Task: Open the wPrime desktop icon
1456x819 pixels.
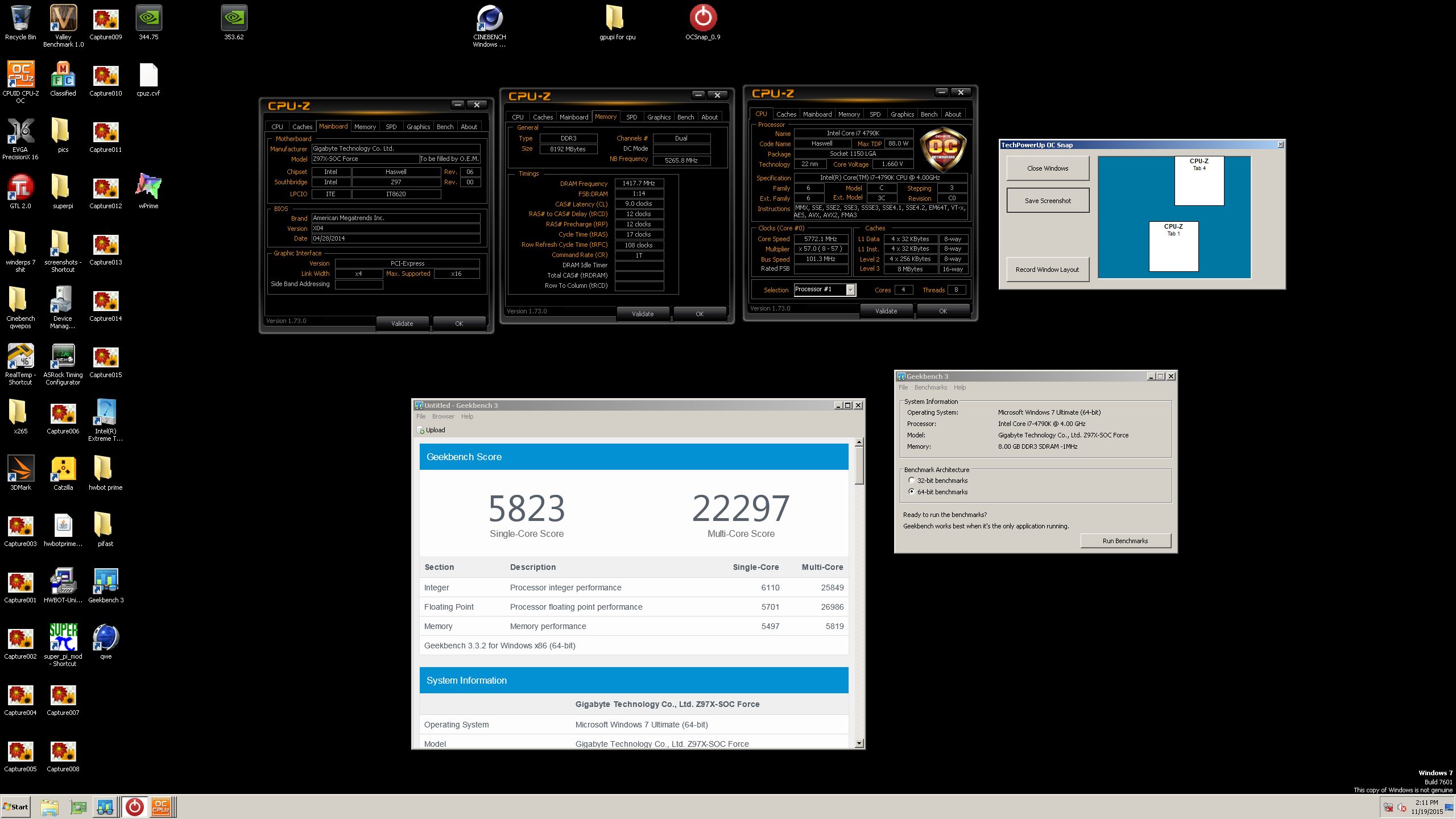Action: [x=148, y=191]
